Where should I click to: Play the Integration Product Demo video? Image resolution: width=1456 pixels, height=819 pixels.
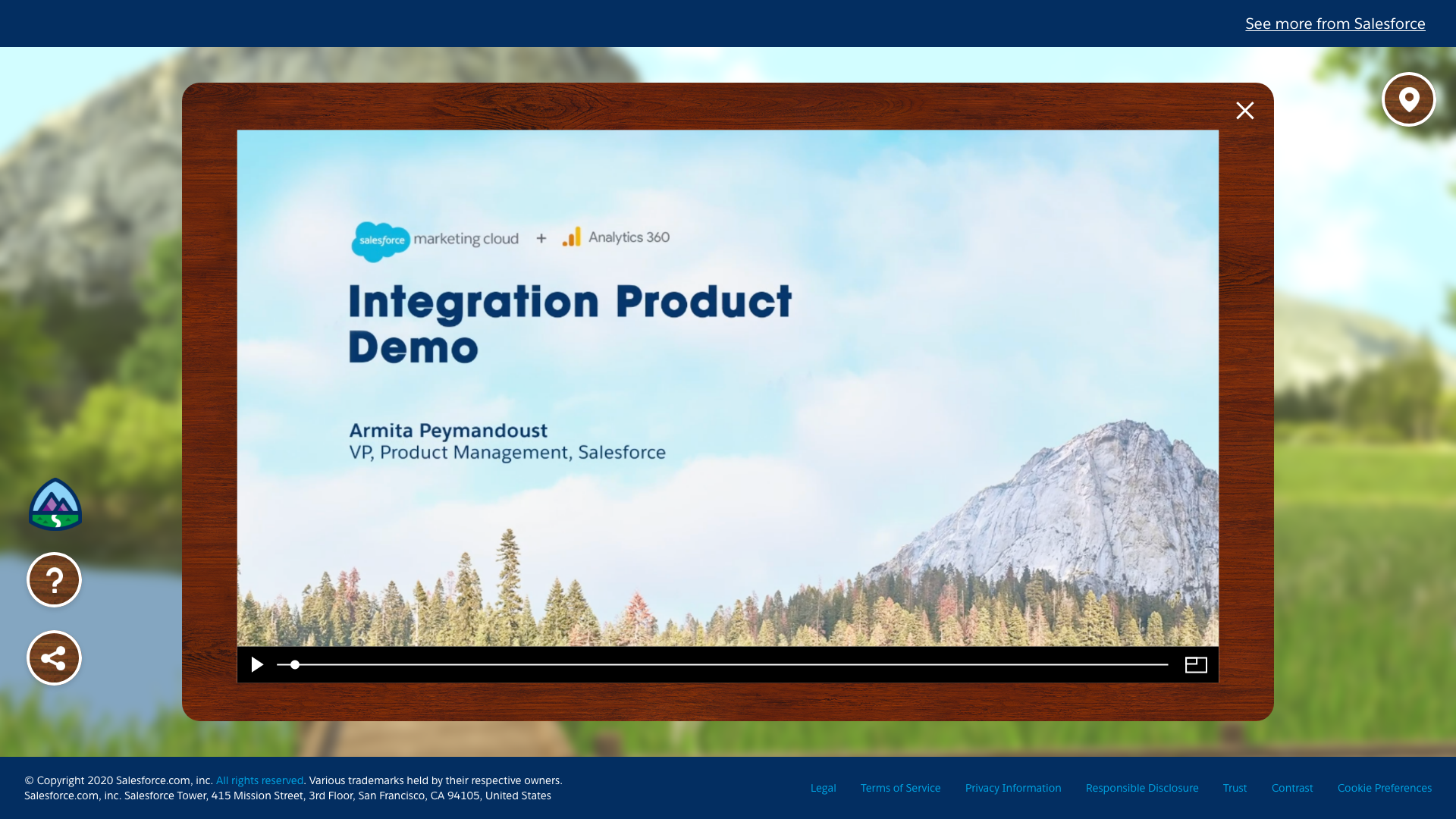coord(257,665)
